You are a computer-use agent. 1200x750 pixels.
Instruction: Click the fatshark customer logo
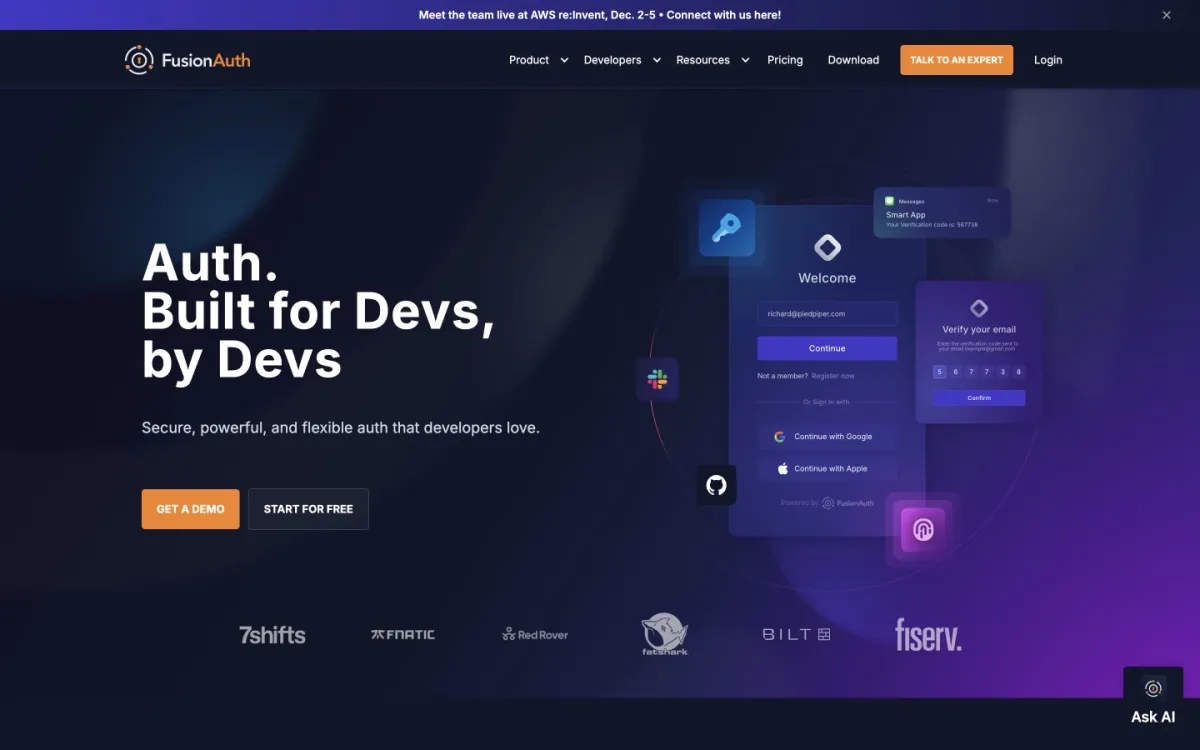coord(664,634)
